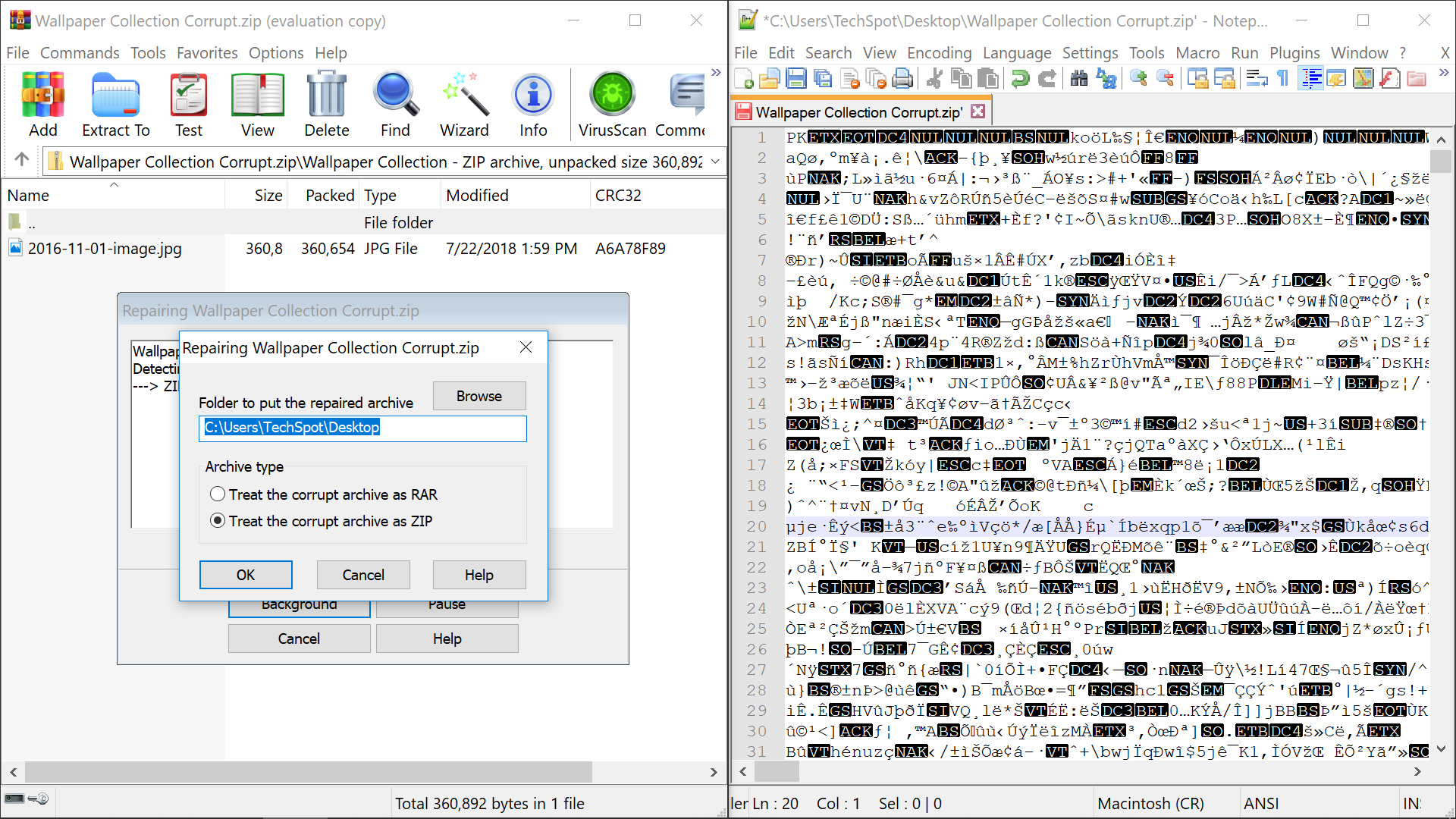Click the Find icon in WinRAR toolbar
Viewport: 1456px width, 819px height.
tap(393, 102)
